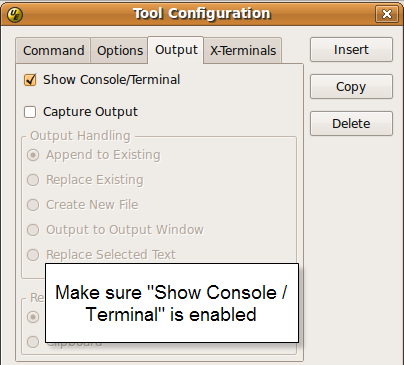
Task: Enable the Capture Output checkbox
Action: [x=30, y=112]
